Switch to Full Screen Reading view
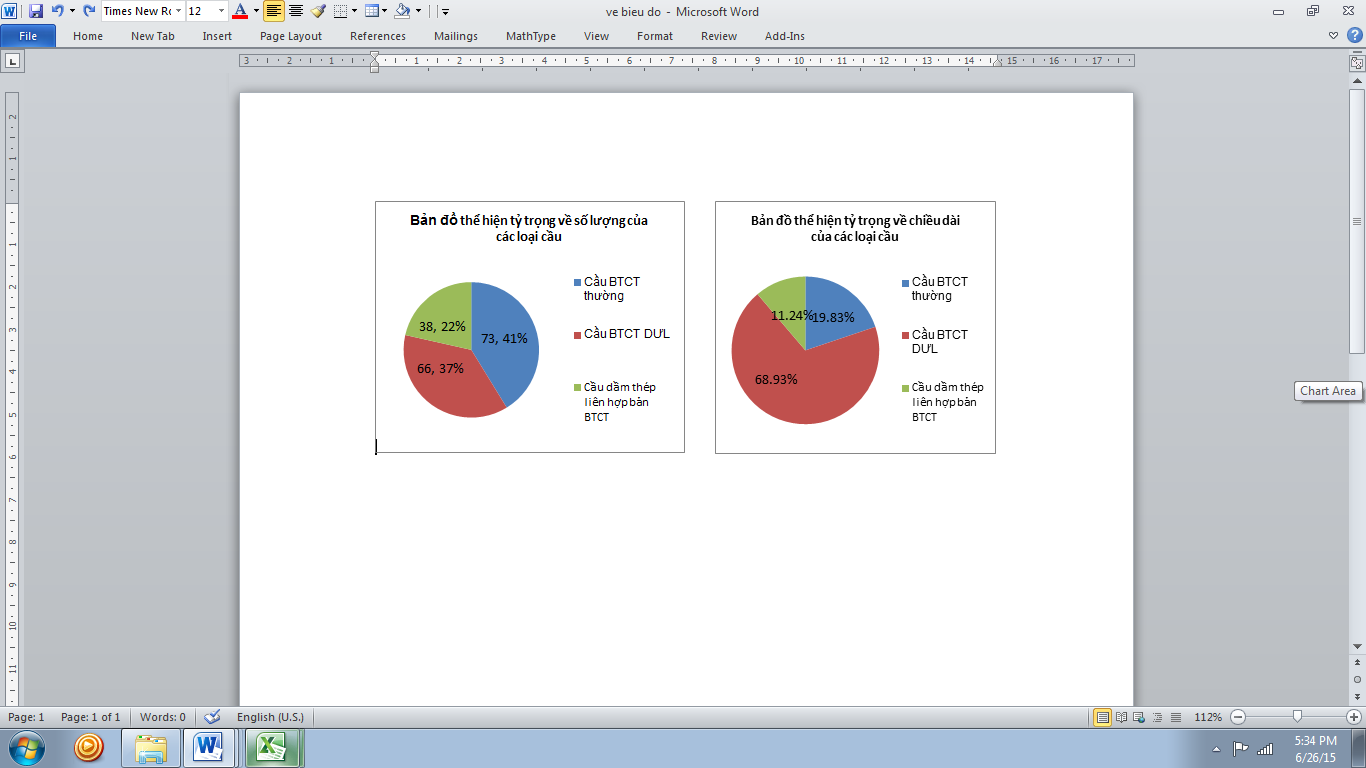This screenshot has width=1366, height=768. [1122, 717]
